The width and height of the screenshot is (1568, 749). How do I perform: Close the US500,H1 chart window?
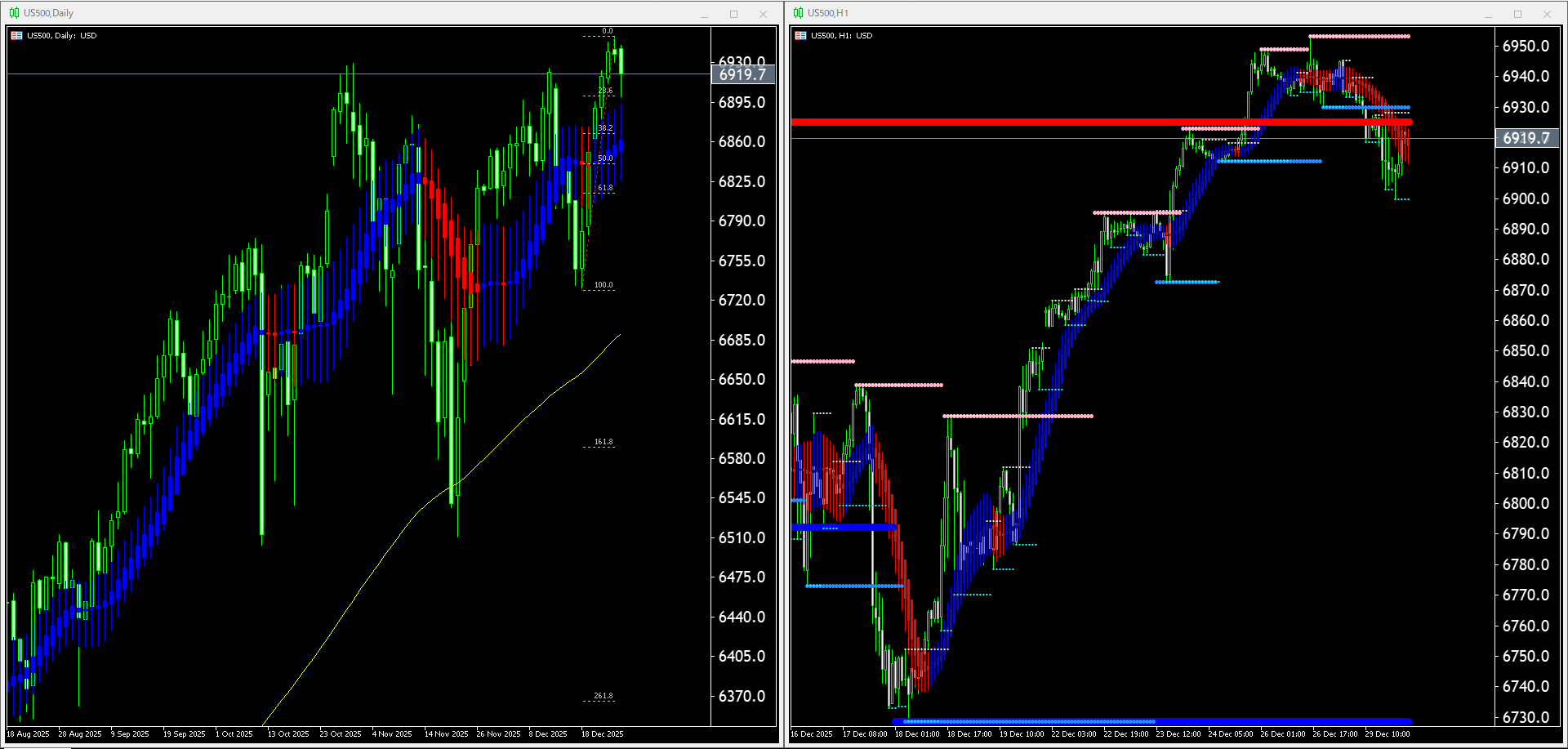point(1547,14)
